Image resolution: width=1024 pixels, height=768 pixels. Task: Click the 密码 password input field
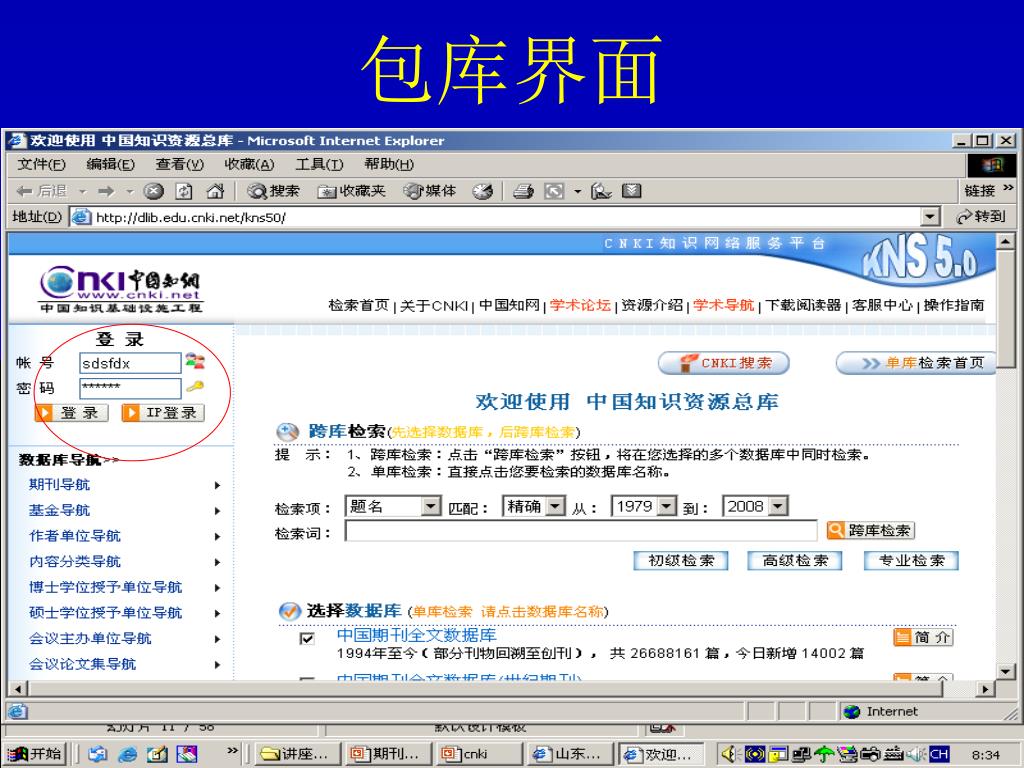(130, 388)
